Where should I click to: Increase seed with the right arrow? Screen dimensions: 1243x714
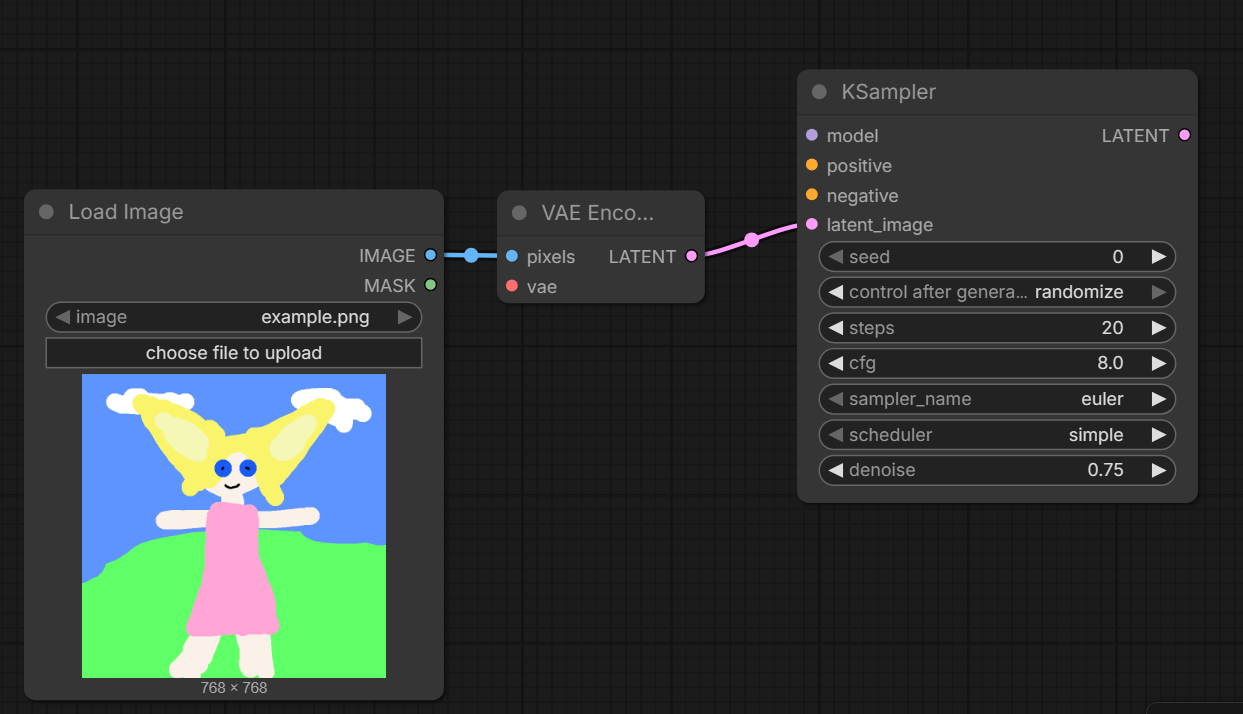(x=1159, y=257)
